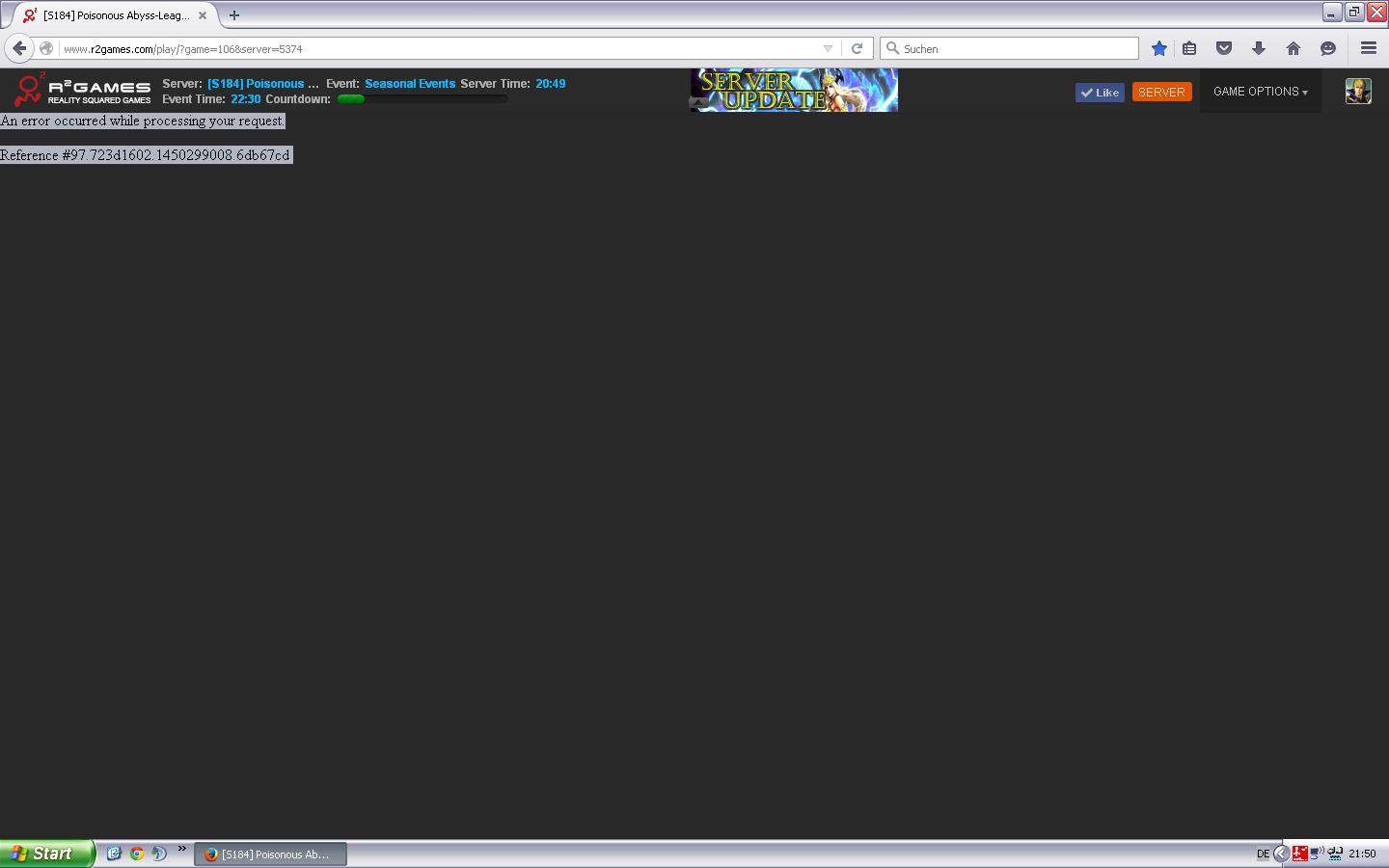Screen dimensions: 1389x868
Task: Go to the Firefox home page
Action: [1294, 48]
